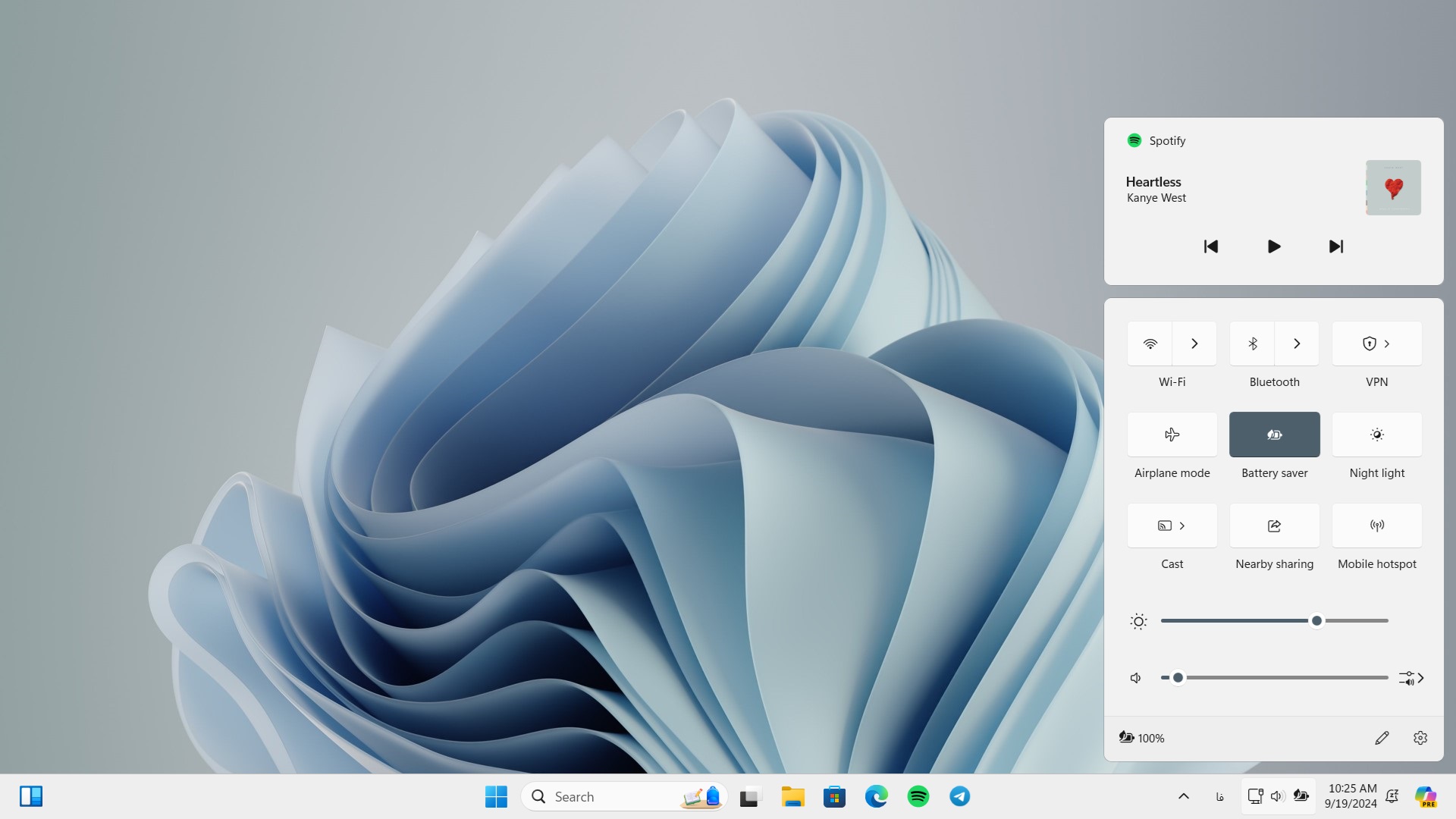The image size is (1456, 819).
Task: Toggle Airplane mode on or off
Action: 1172,434
